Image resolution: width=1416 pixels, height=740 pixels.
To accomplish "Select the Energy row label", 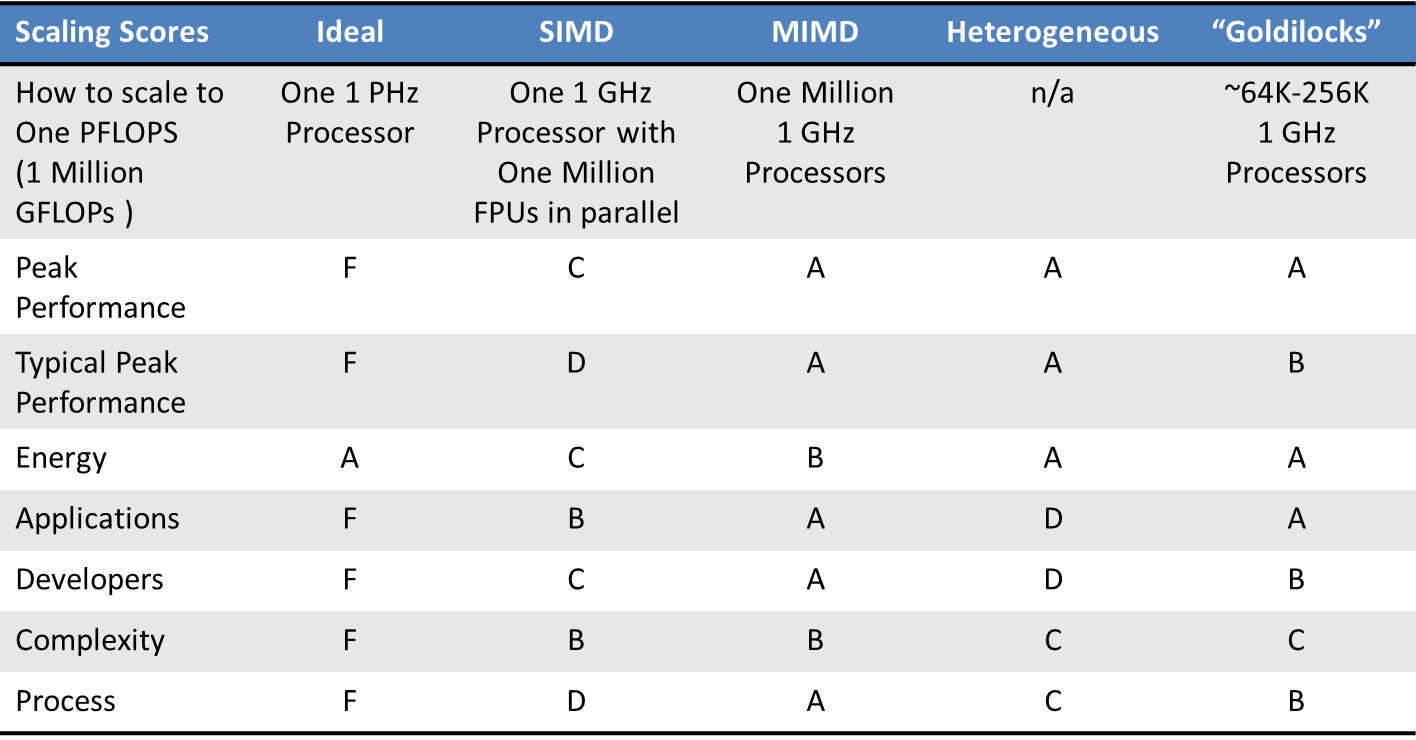I will [61, 458].
